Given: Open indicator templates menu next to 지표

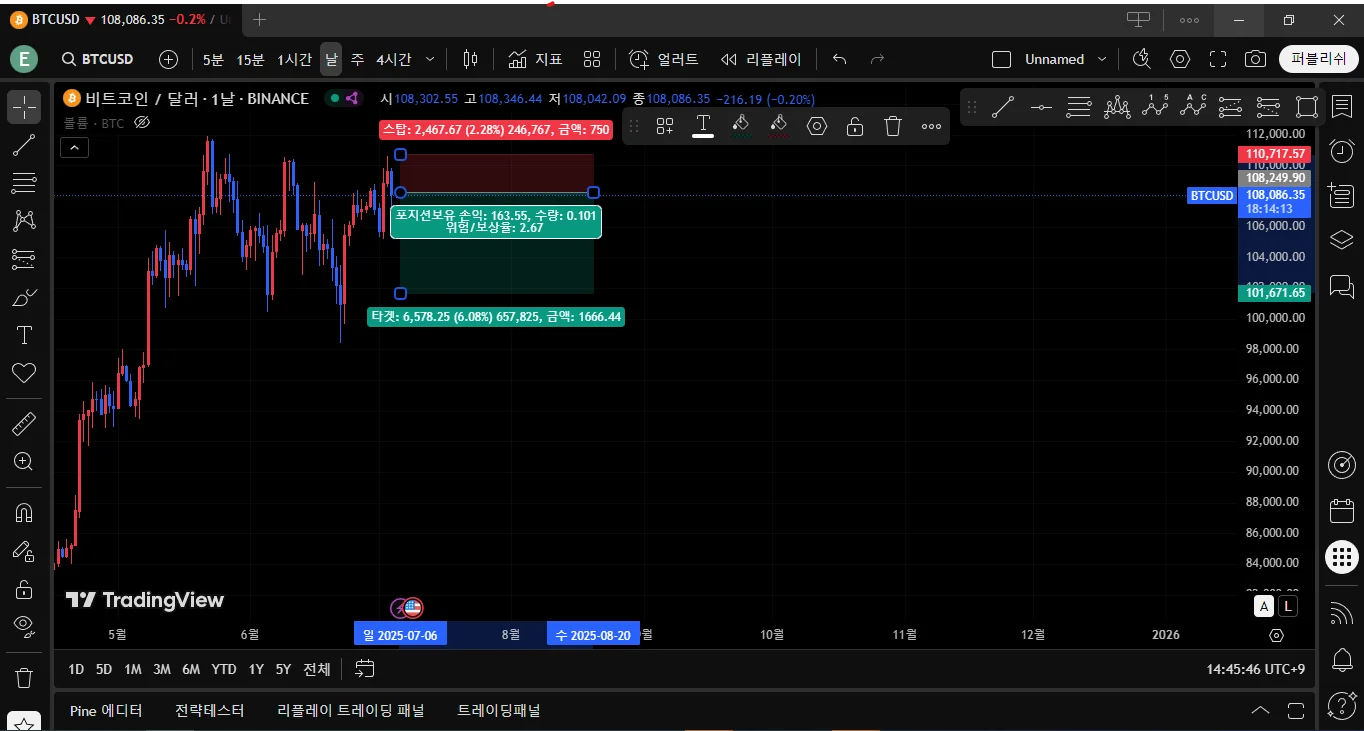Looking at the screenshot, I should 592,60.
